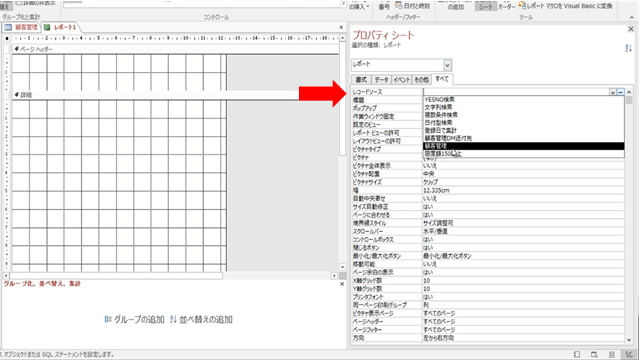Viewport: 640px width, 360px height.
Task: Click グループの追加 to add a group
Action: (135, 320)
